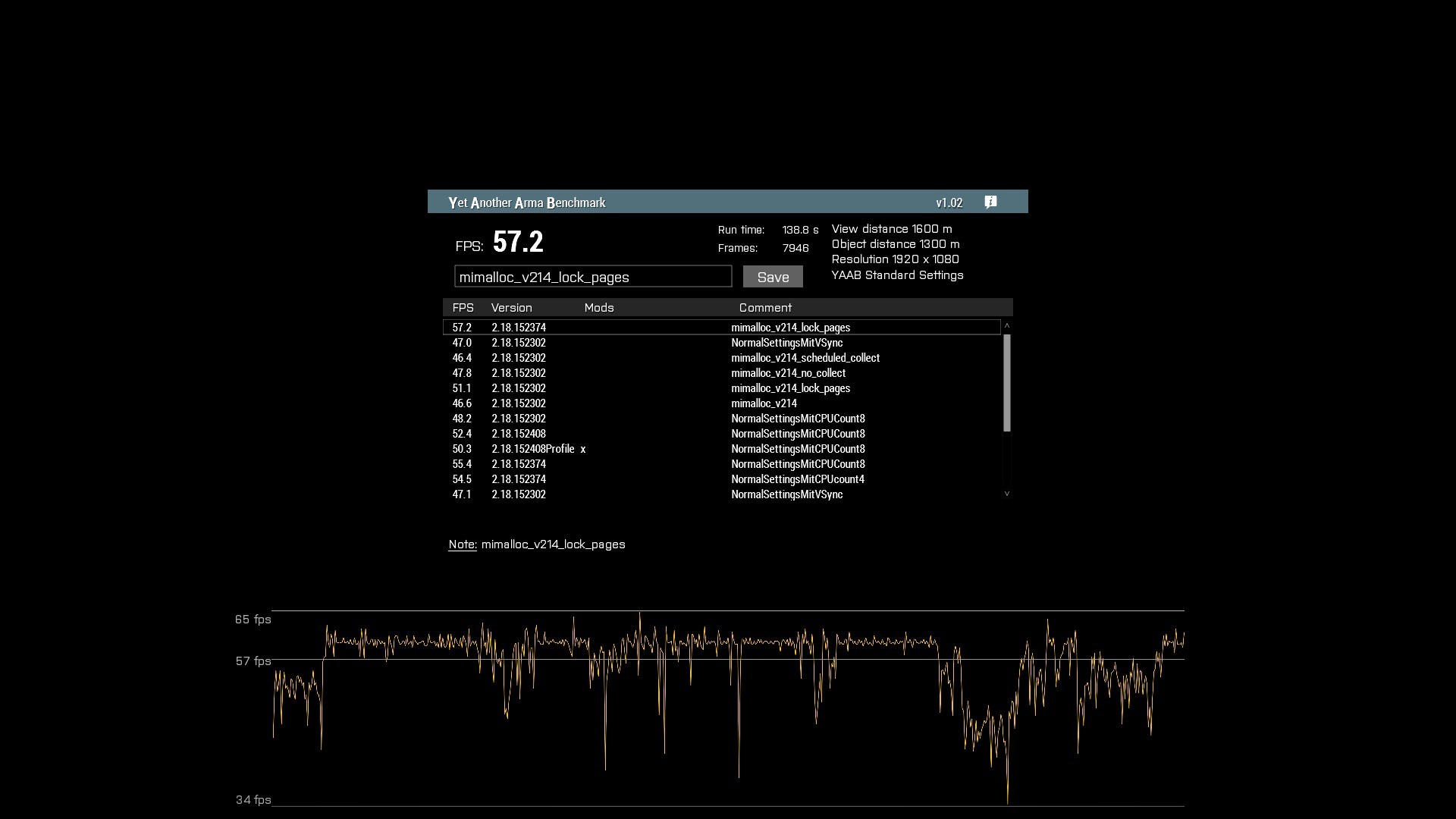Sort results by the Version column header

pos(511,308)
